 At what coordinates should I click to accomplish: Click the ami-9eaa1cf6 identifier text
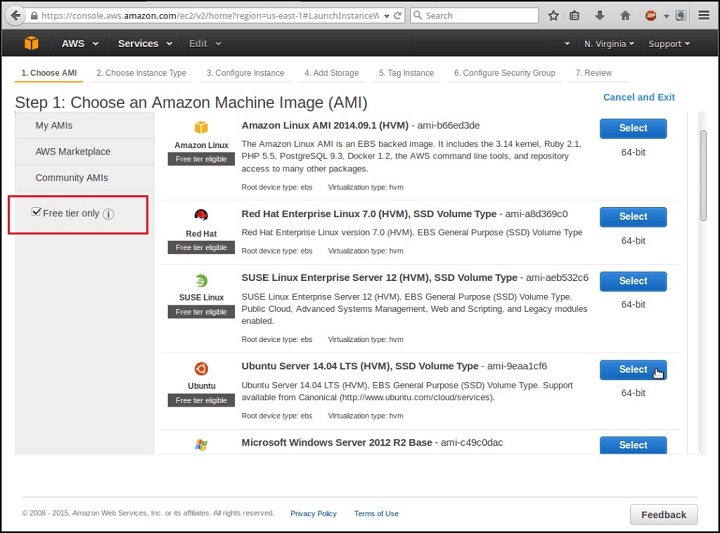point(517,366)
